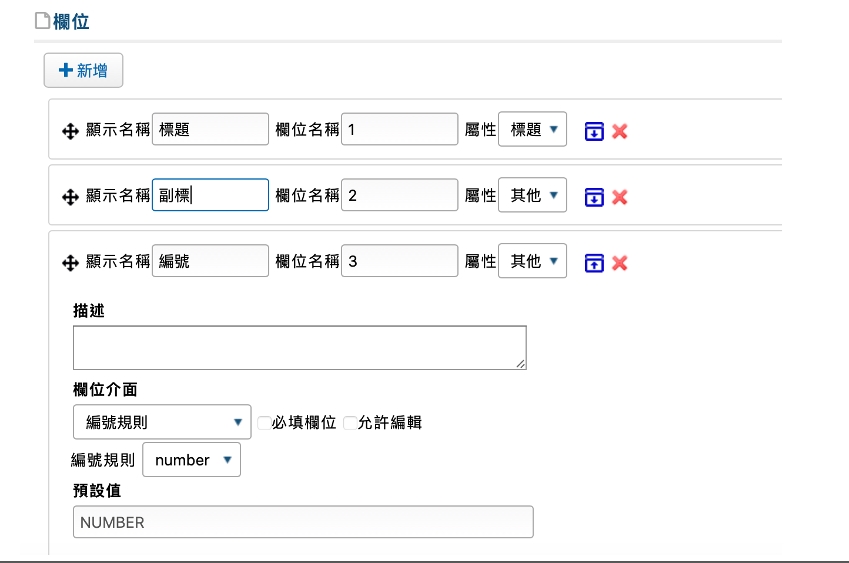Screen dimensions: 849x563
Task: Delete the 副標 field row
Action: [619, 197]
